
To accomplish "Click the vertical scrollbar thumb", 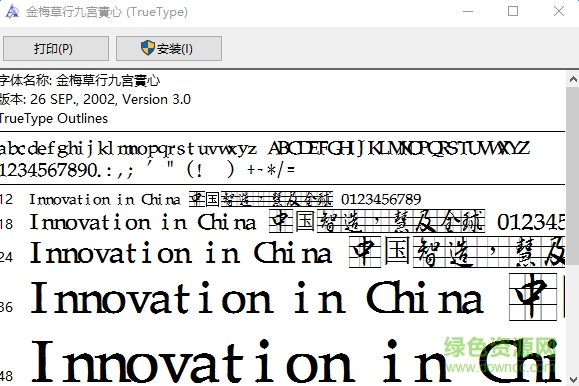I will pyautogui.click(x=572, y=175).
